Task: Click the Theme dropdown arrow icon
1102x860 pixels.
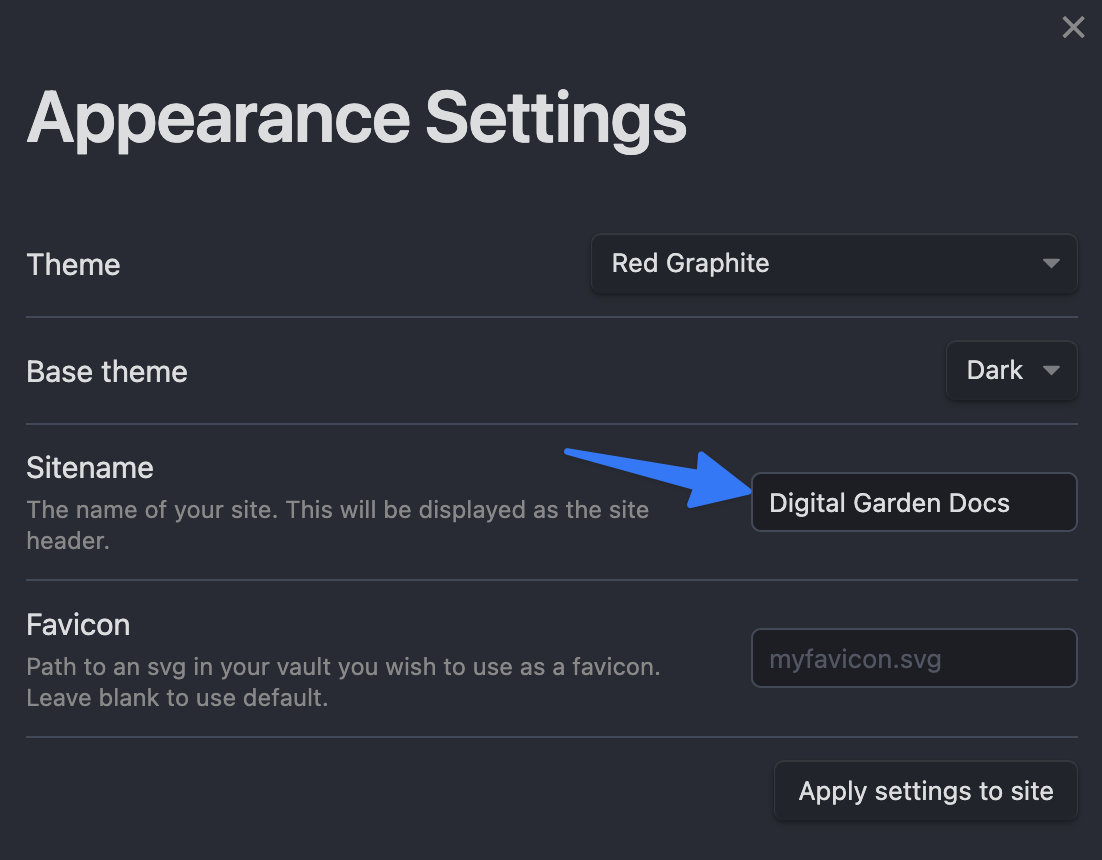Action: click(1051, 264)
